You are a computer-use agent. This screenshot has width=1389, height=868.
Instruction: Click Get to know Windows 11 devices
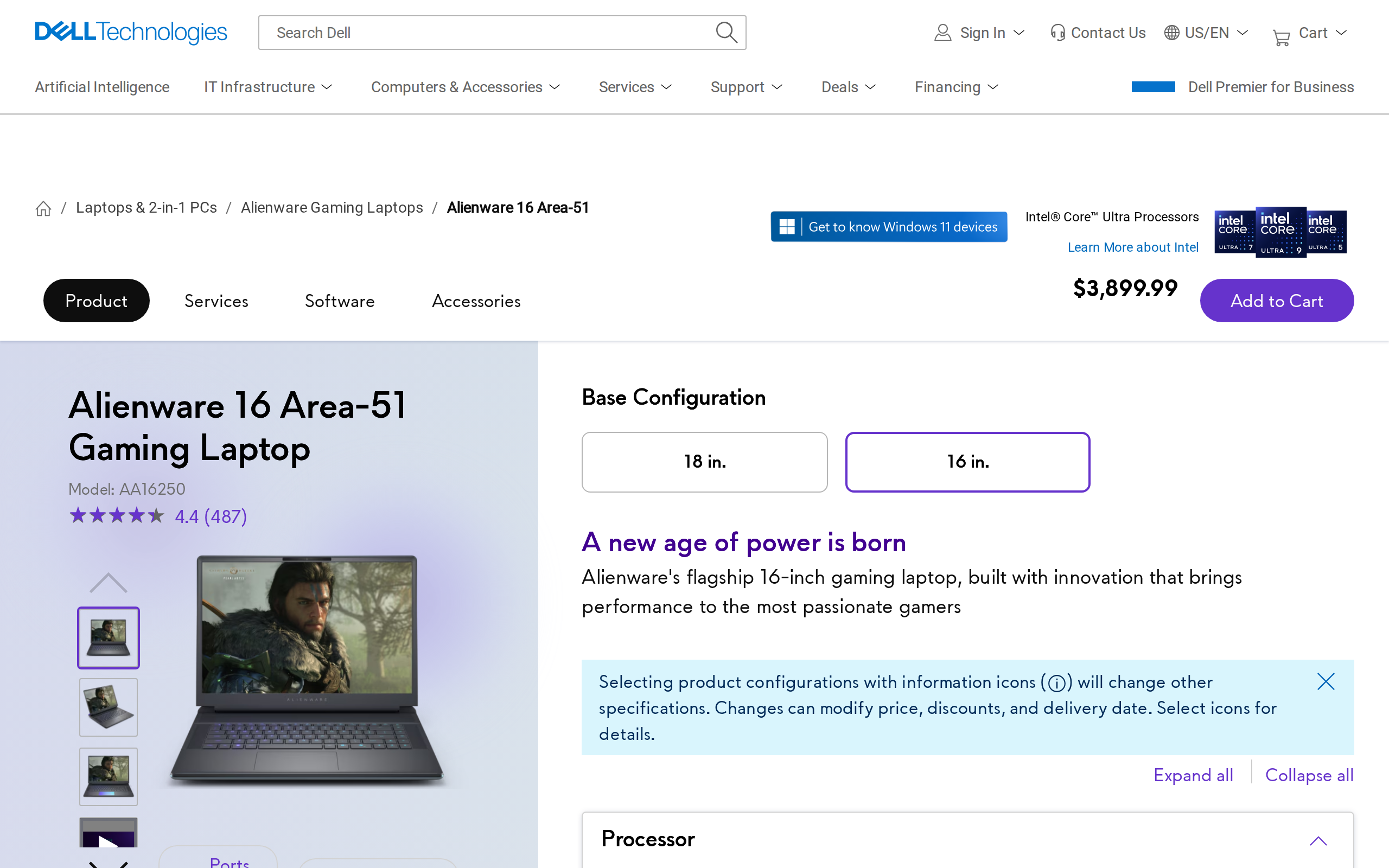[x=889, y=227]
